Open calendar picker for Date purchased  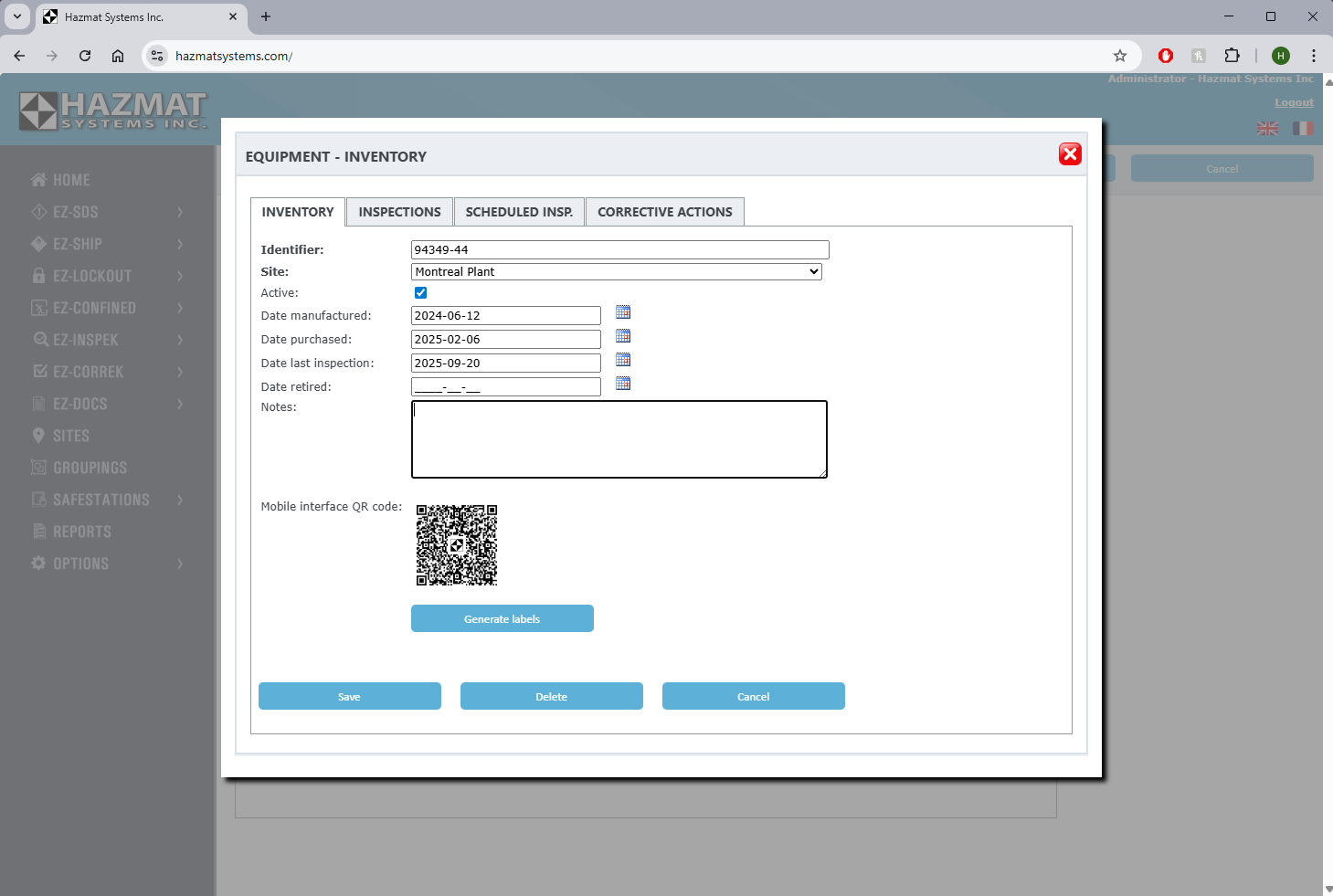(x=623, y=336)
